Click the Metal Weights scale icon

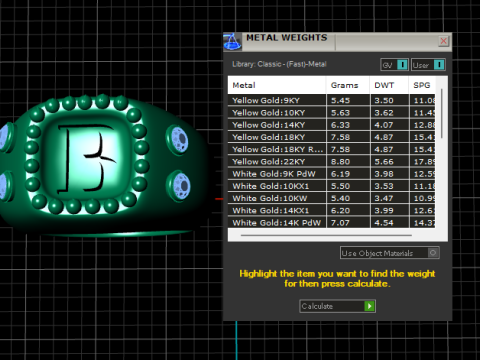point(232,42)
